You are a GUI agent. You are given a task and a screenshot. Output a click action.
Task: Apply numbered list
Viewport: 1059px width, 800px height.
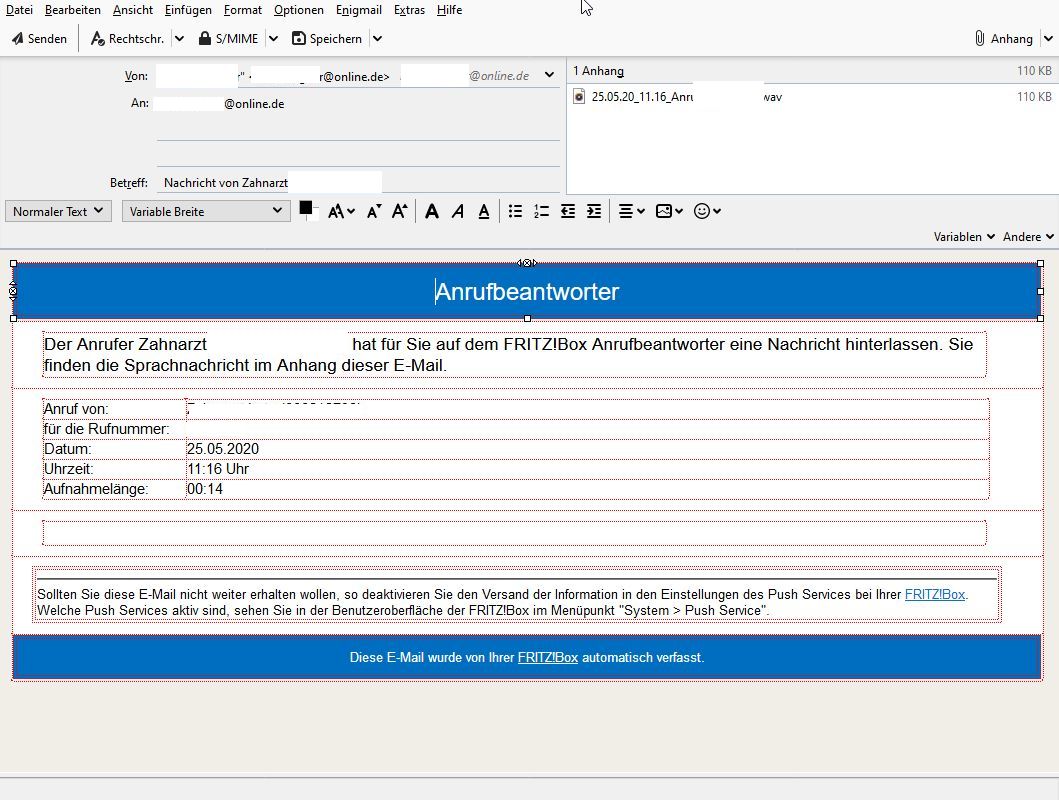tap(541, 211)
